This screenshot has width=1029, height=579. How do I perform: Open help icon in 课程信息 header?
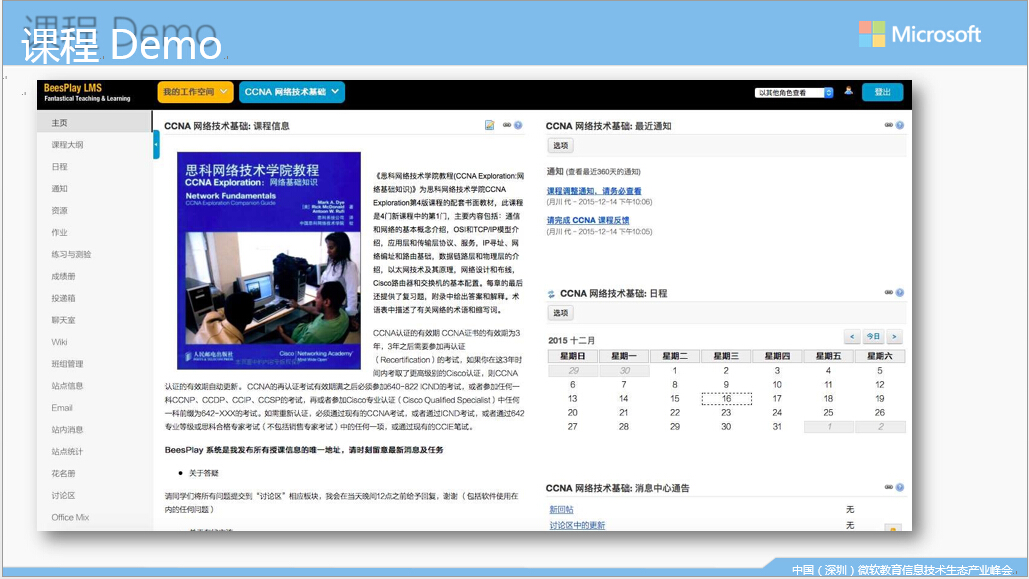coord(518,125)
